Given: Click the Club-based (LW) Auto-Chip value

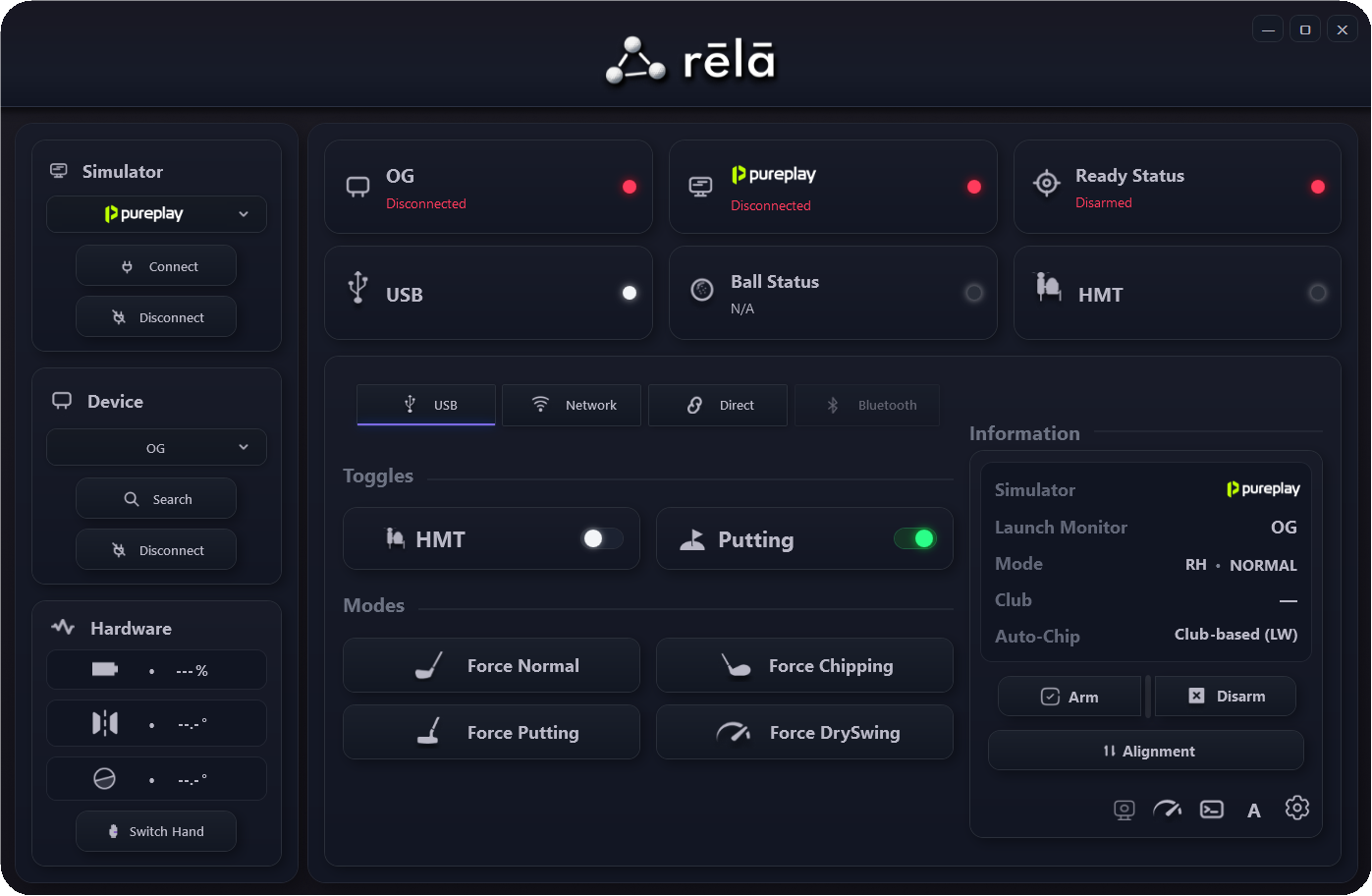Looking at the screenshot, I should 1235,635.
